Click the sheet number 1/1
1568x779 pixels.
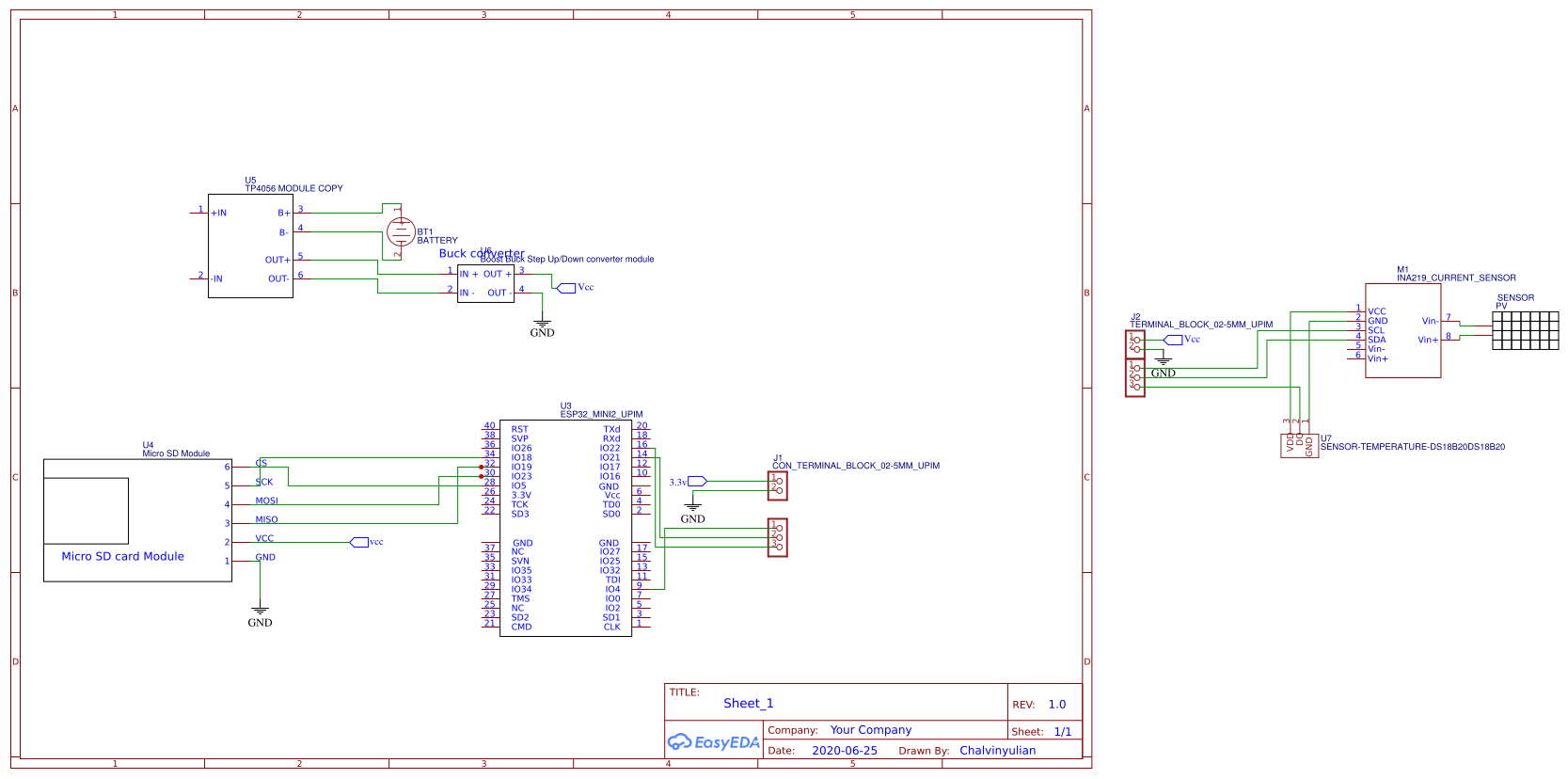pyautogui.click(x=1063, y=732)
